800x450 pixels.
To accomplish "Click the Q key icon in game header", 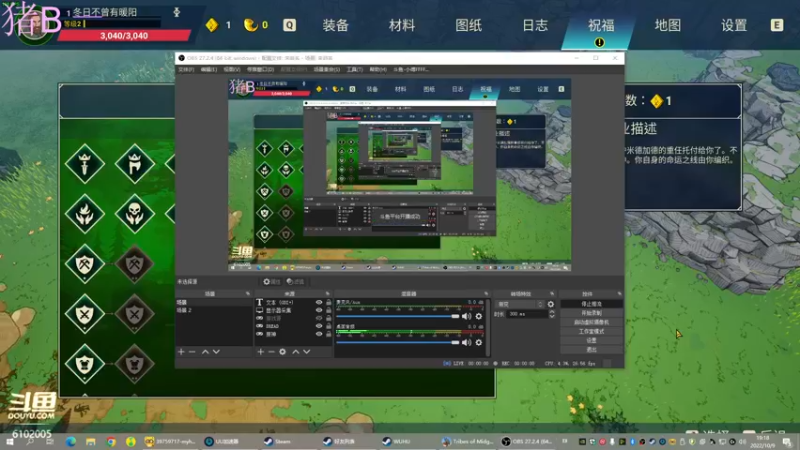I will click(289, 25).
